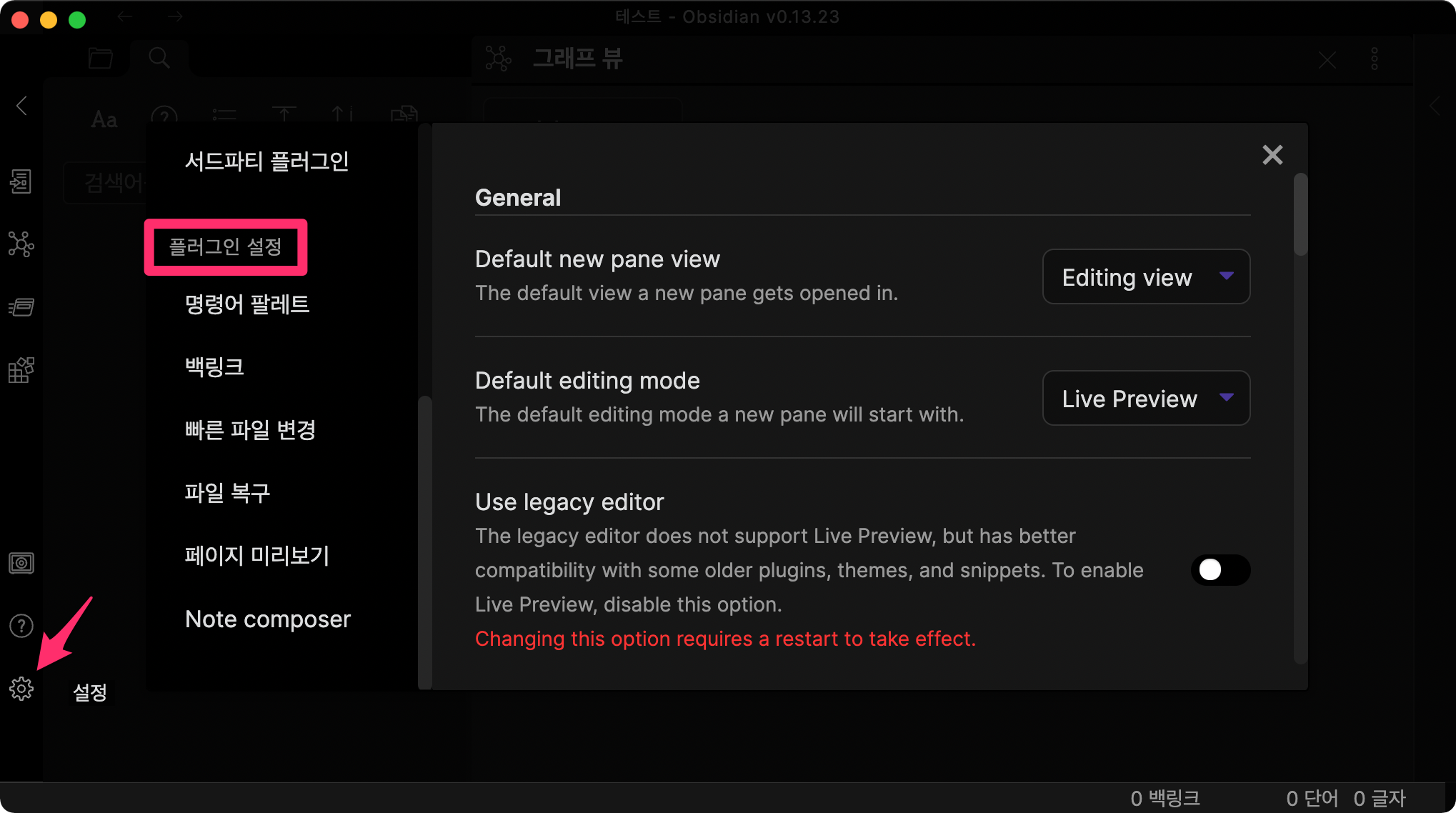Click the help question mark icon
Screen dimensions: 1456x813
click(x=21, y=626)
